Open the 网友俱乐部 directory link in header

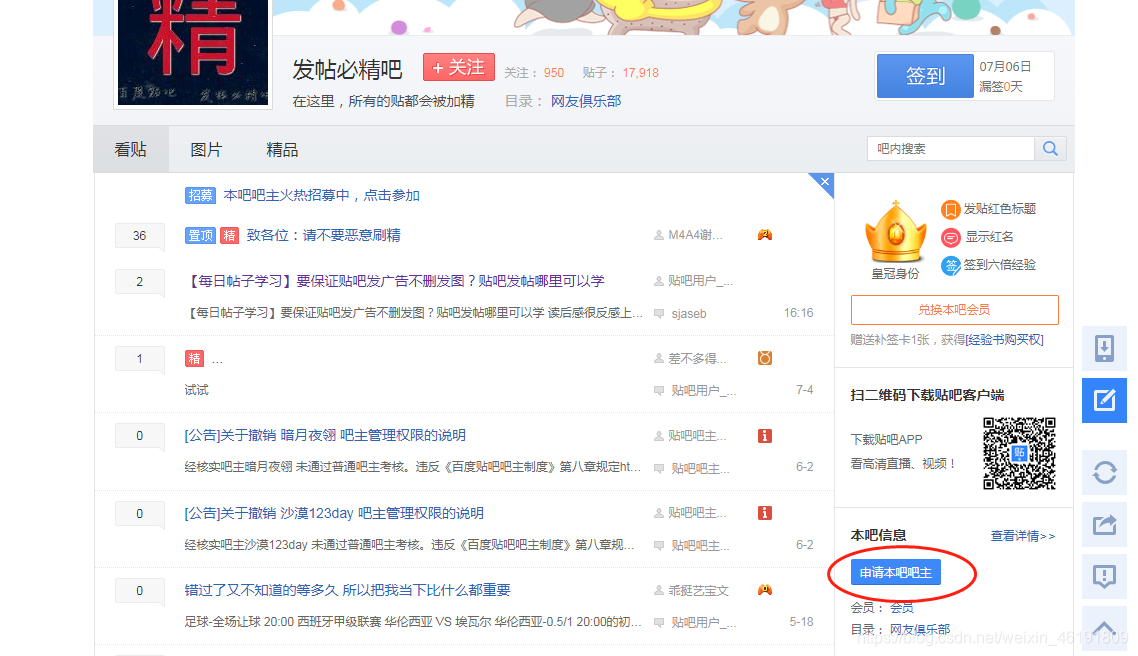point(586,101)
